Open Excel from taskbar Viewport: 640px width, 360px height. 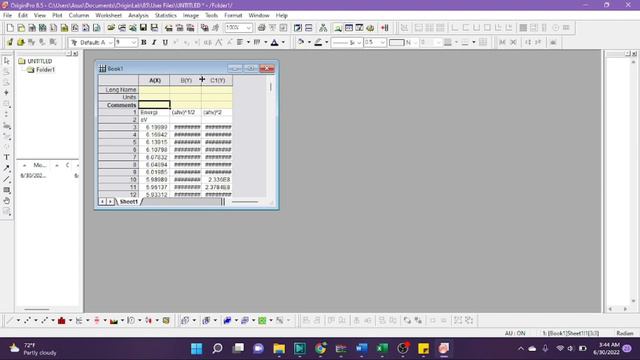tap(382, 349)
